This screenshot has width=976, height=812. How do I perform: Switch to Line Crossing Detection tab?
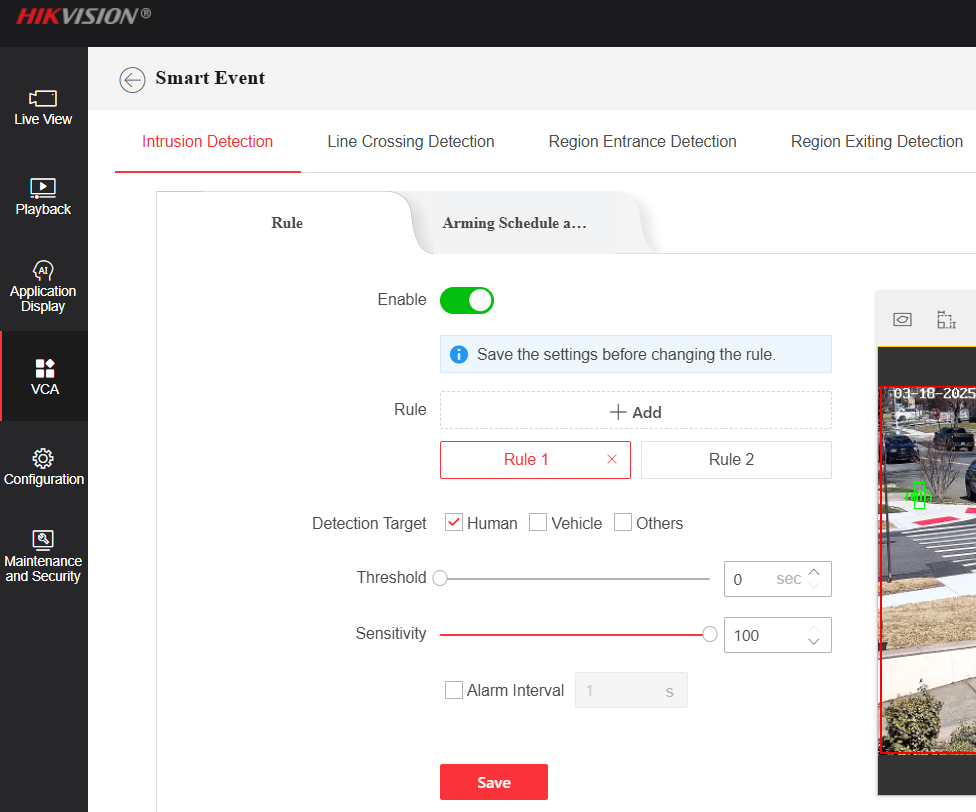[411, 142]
